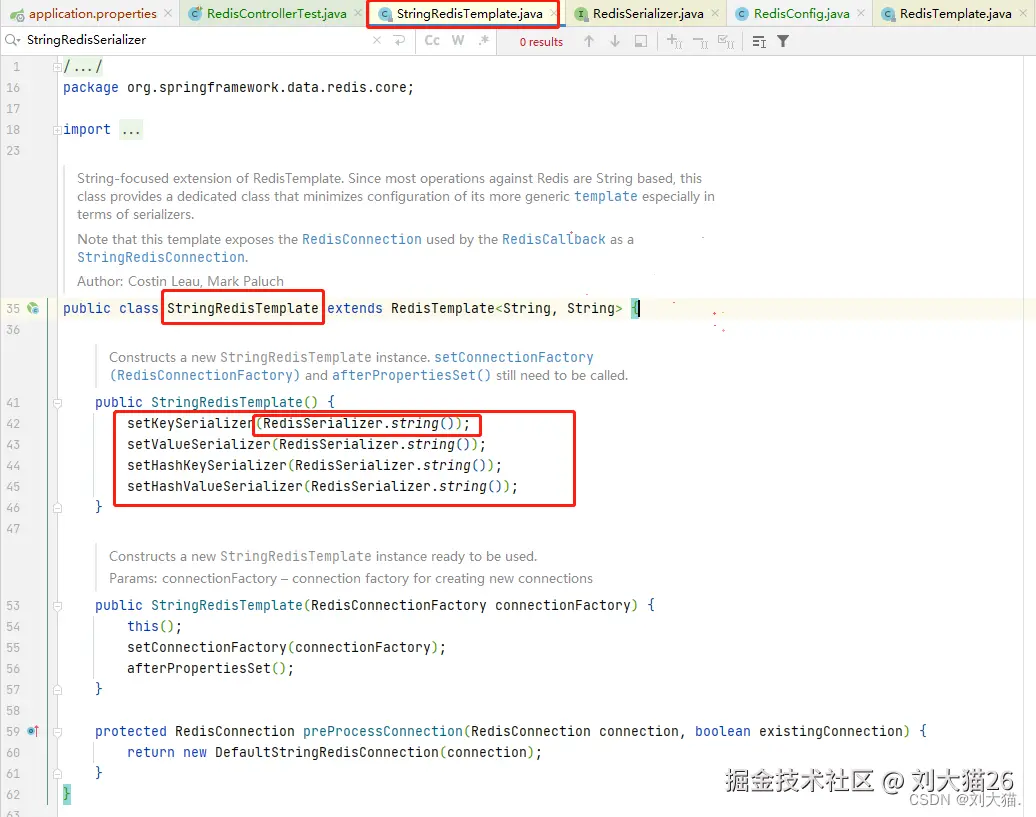Go to previous occurrence arrow
The height and width of the screenshot is (817, 1036).
point(589,41)
